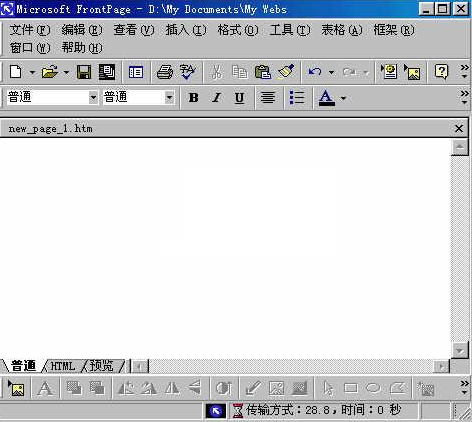Image resolution: width=472 pixels, height=422 pixels.
Task: Print the page with the printer icon
Action: pos(165,72)
